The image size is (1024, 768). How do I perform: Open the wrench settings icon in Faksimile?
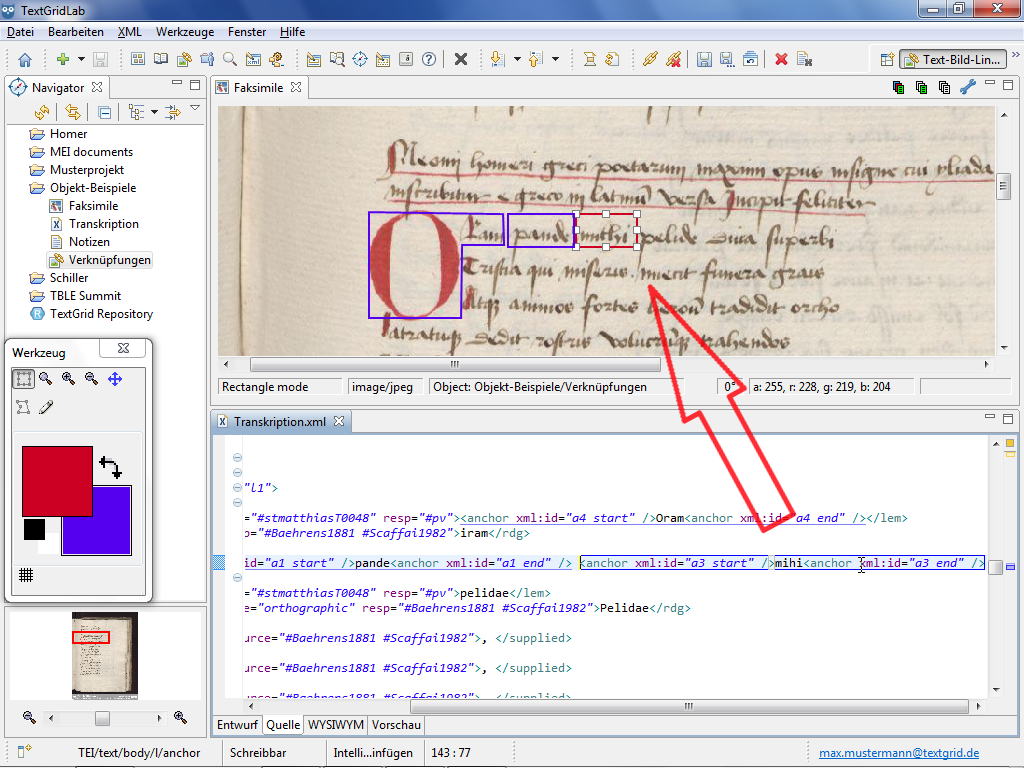(967, 87)
